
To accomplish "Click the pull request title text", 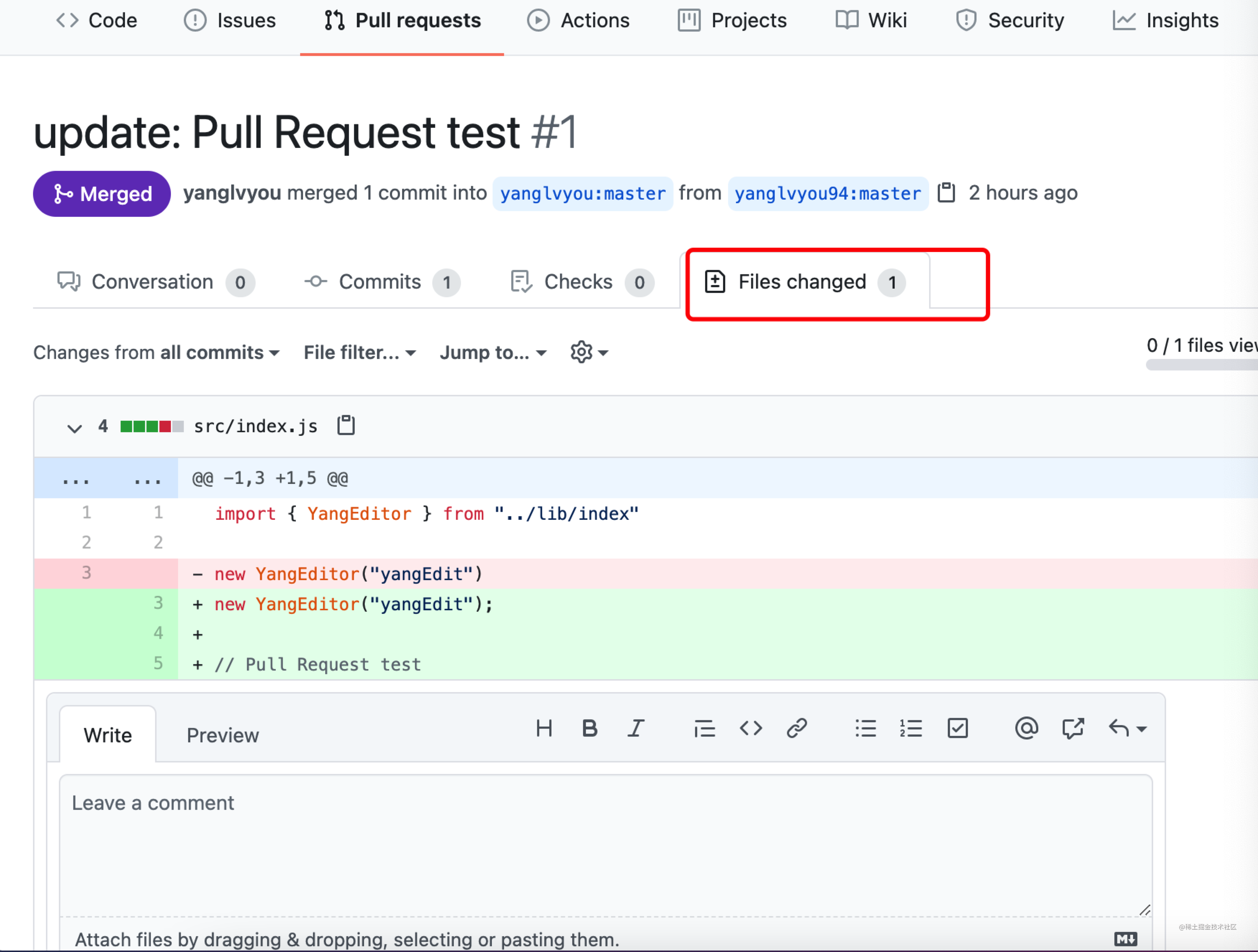I will (x=276, y=132).
